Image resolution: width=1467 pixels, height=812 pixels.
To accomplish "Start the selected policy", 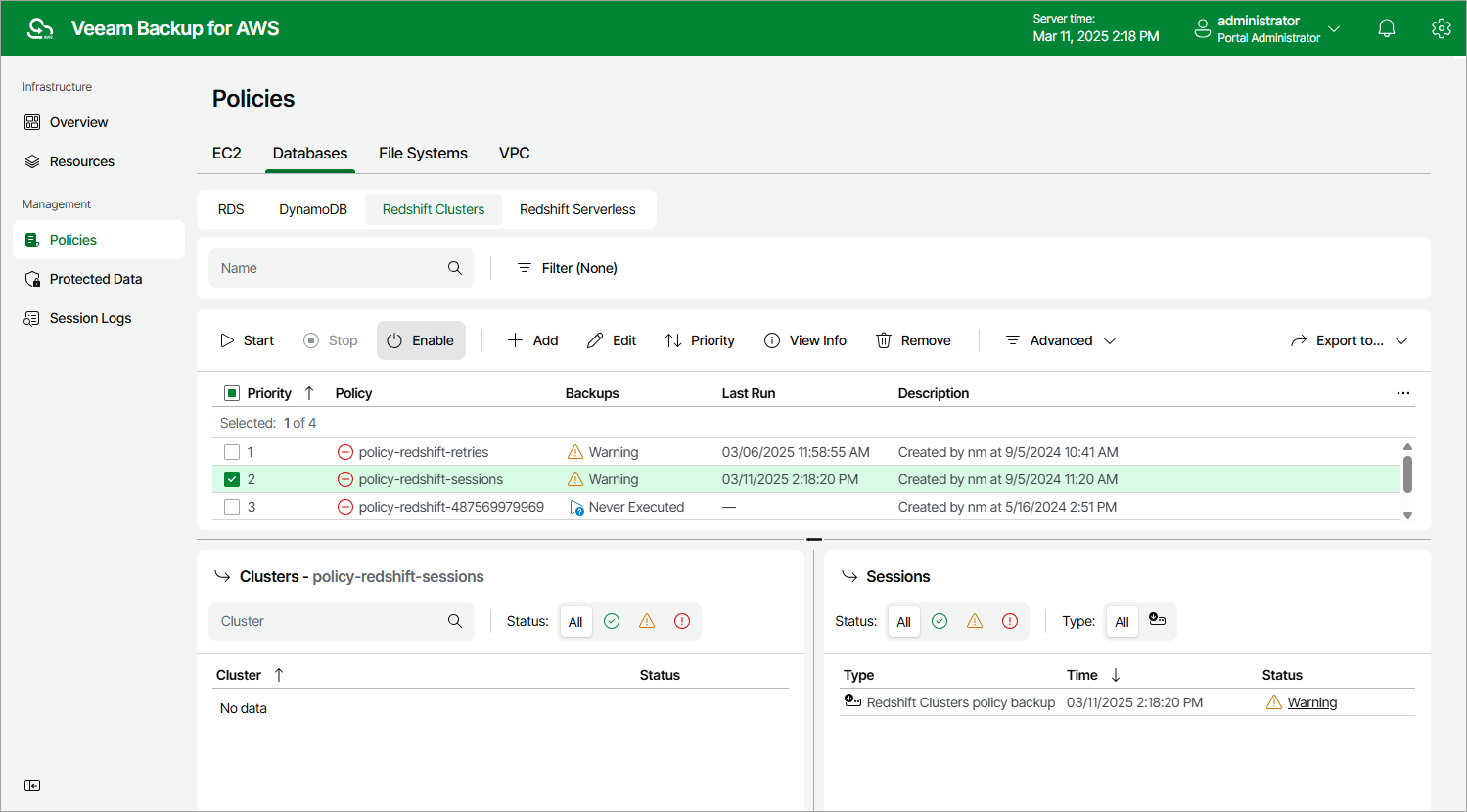I will click(248, 340).
